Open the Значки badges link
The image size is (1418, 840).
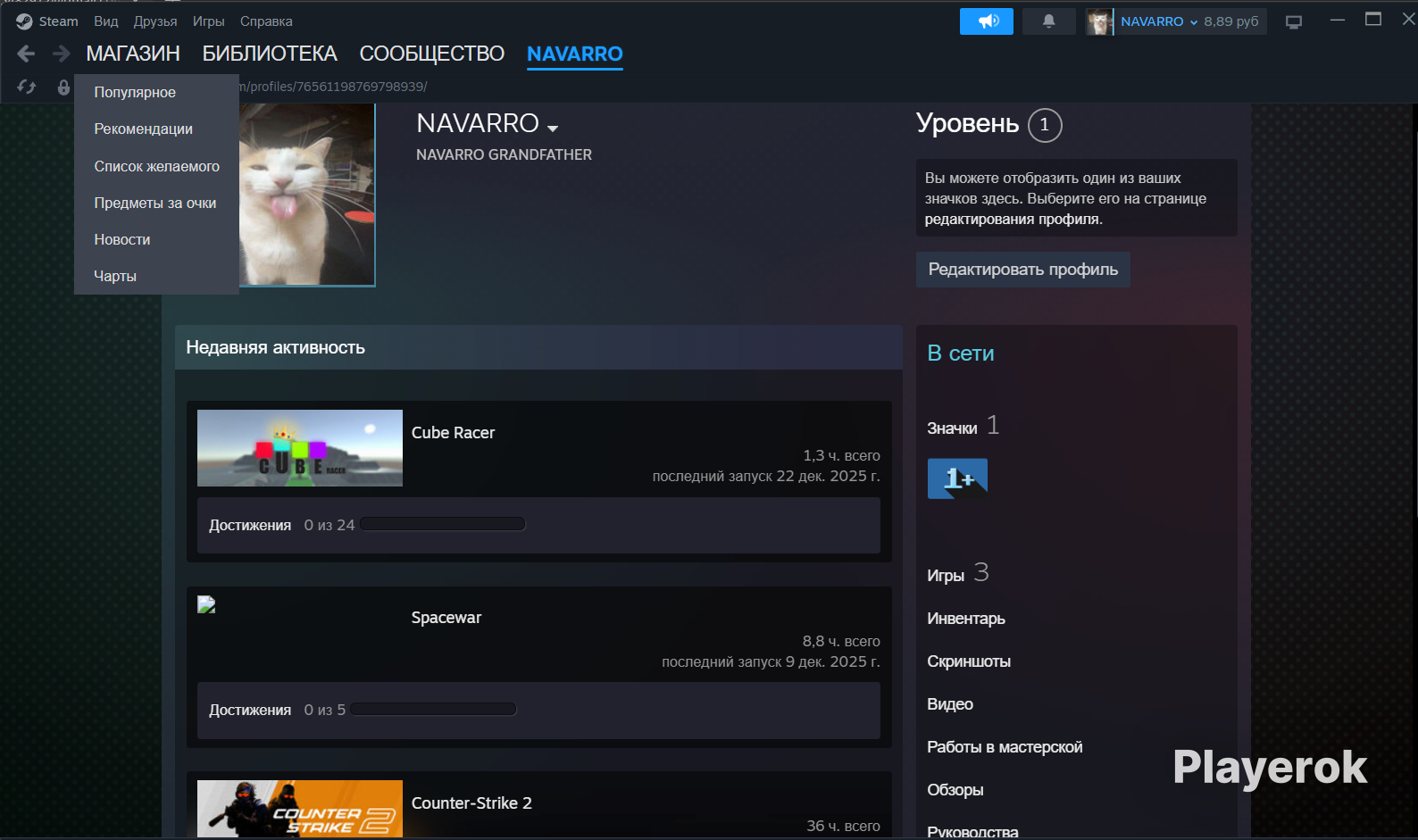pos(952,428)
